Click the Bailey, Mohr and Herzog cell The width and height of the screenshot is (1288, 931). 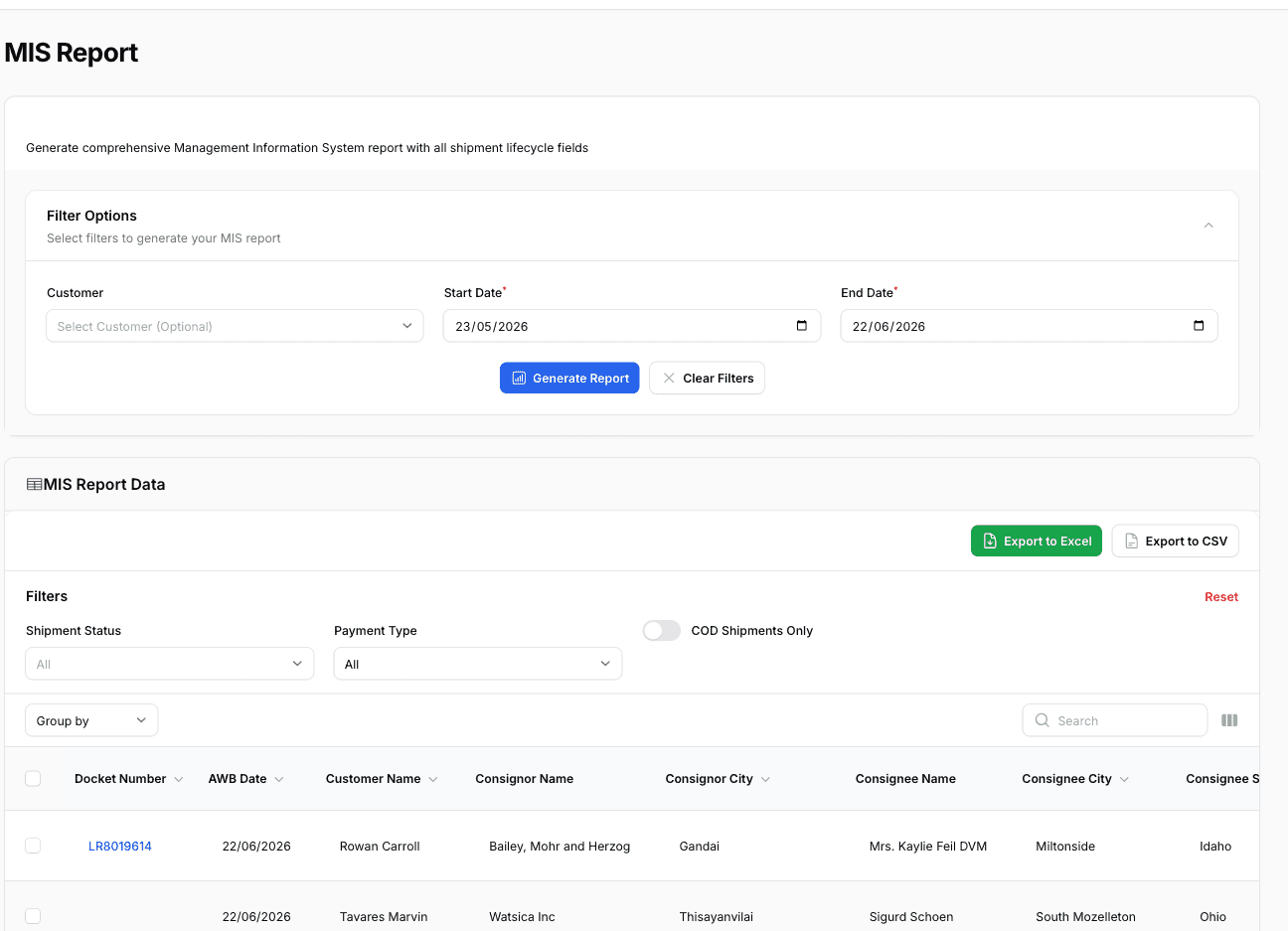560,847
